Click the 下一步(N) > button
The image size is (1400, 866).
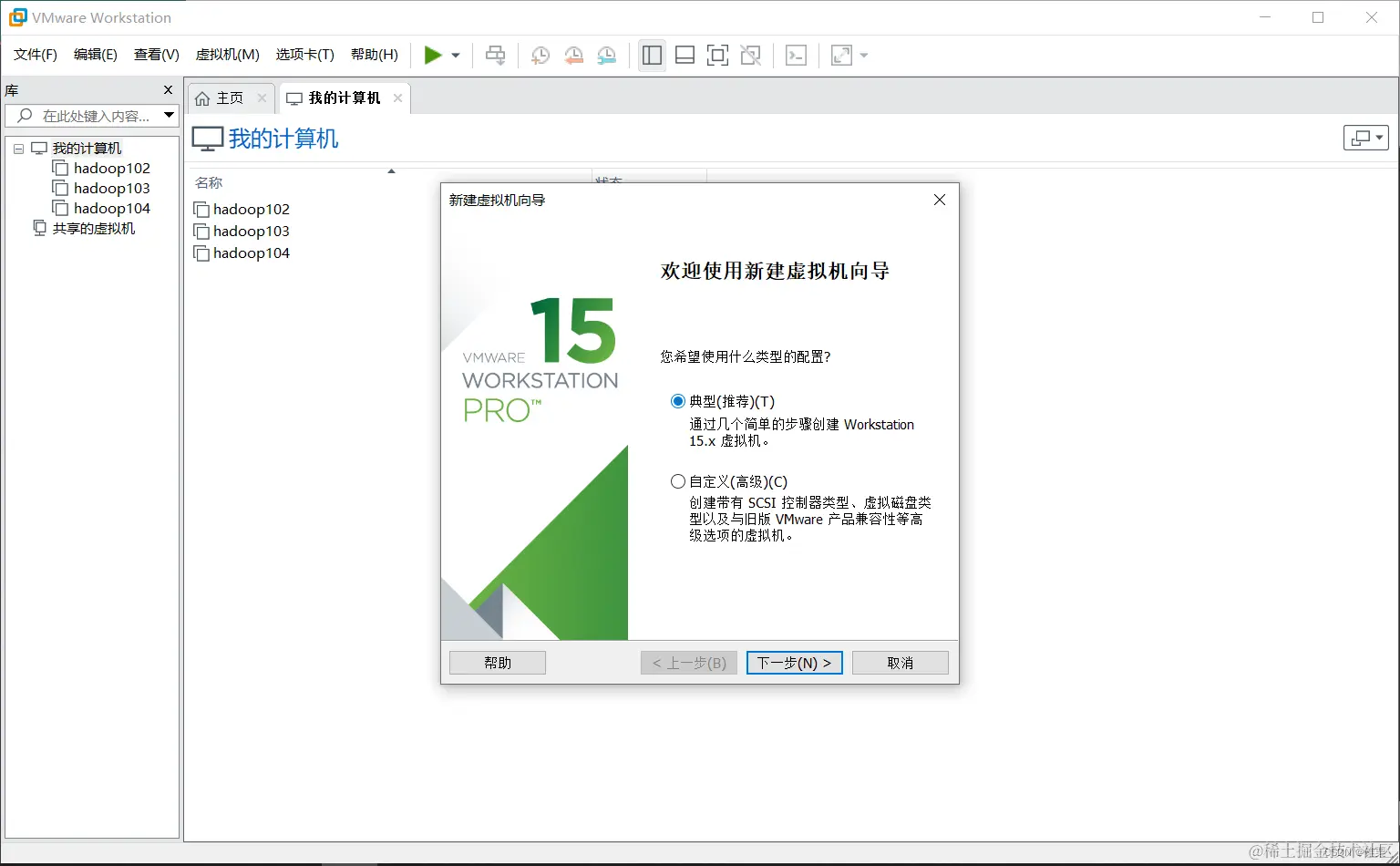pos(794,663)
